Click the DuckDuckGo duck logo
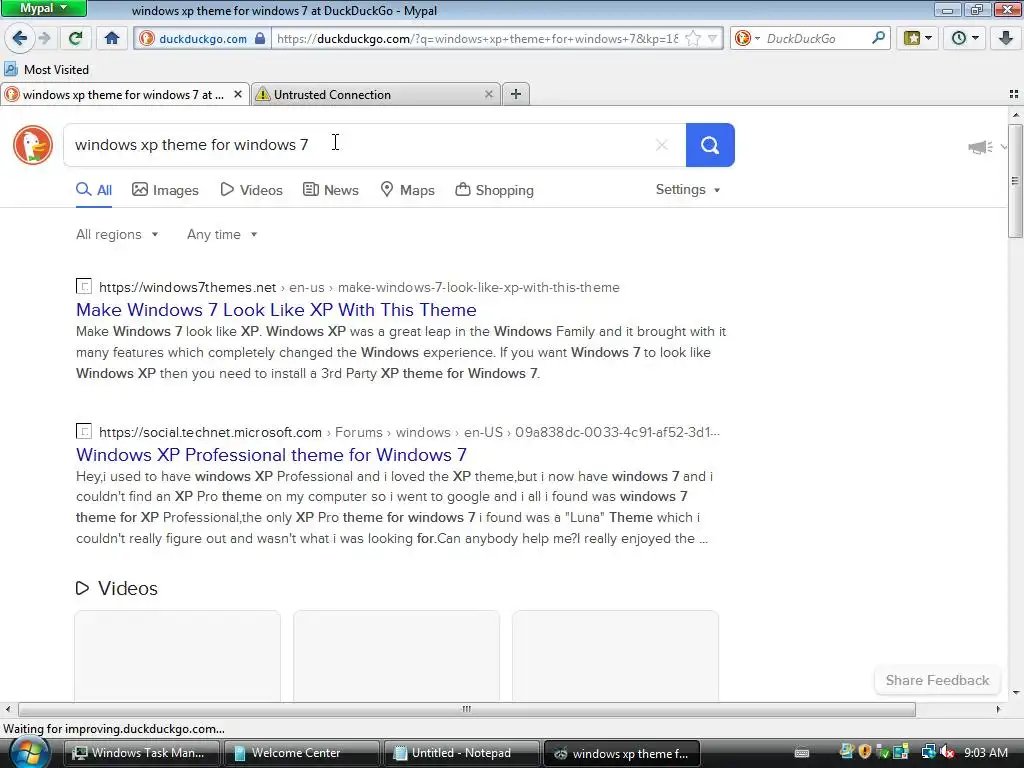Screen dimensions: 1024x768 33,145
